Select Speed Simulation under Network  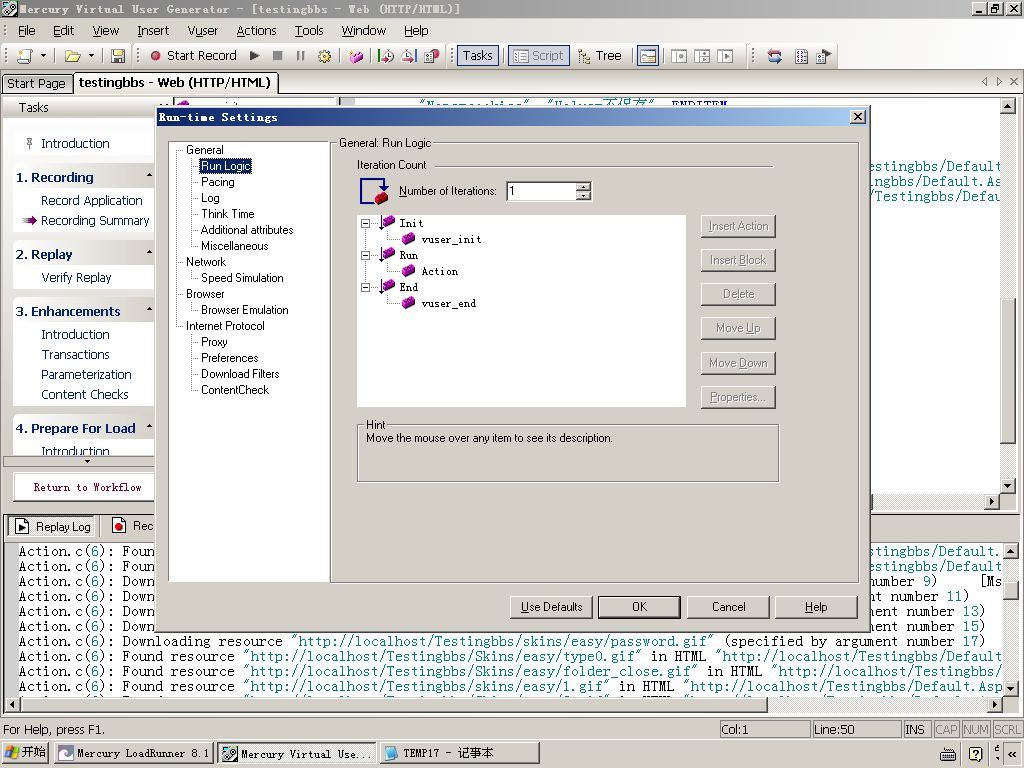(x=242, y=278)
